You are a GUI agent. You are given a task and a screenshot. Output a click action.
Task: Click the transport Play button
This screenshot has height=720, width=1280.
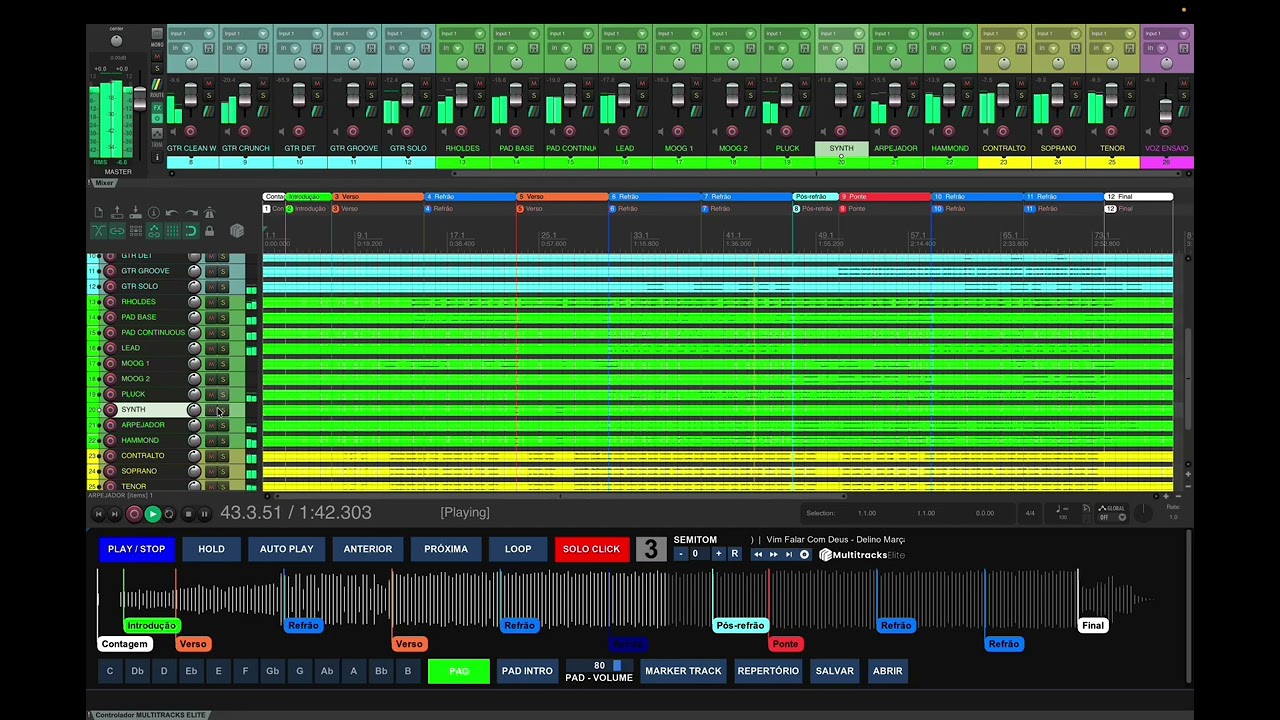[153, 514]
